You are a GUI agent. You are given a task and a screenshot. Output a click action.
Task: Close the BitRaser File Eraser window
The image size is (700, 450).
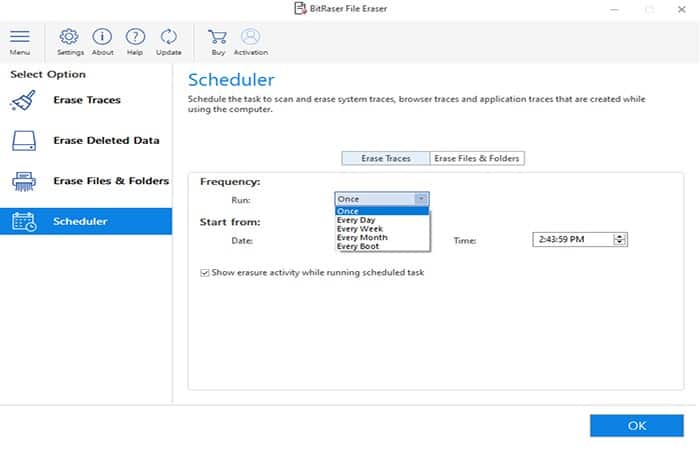pyautogui.click(x=681, y=9)
